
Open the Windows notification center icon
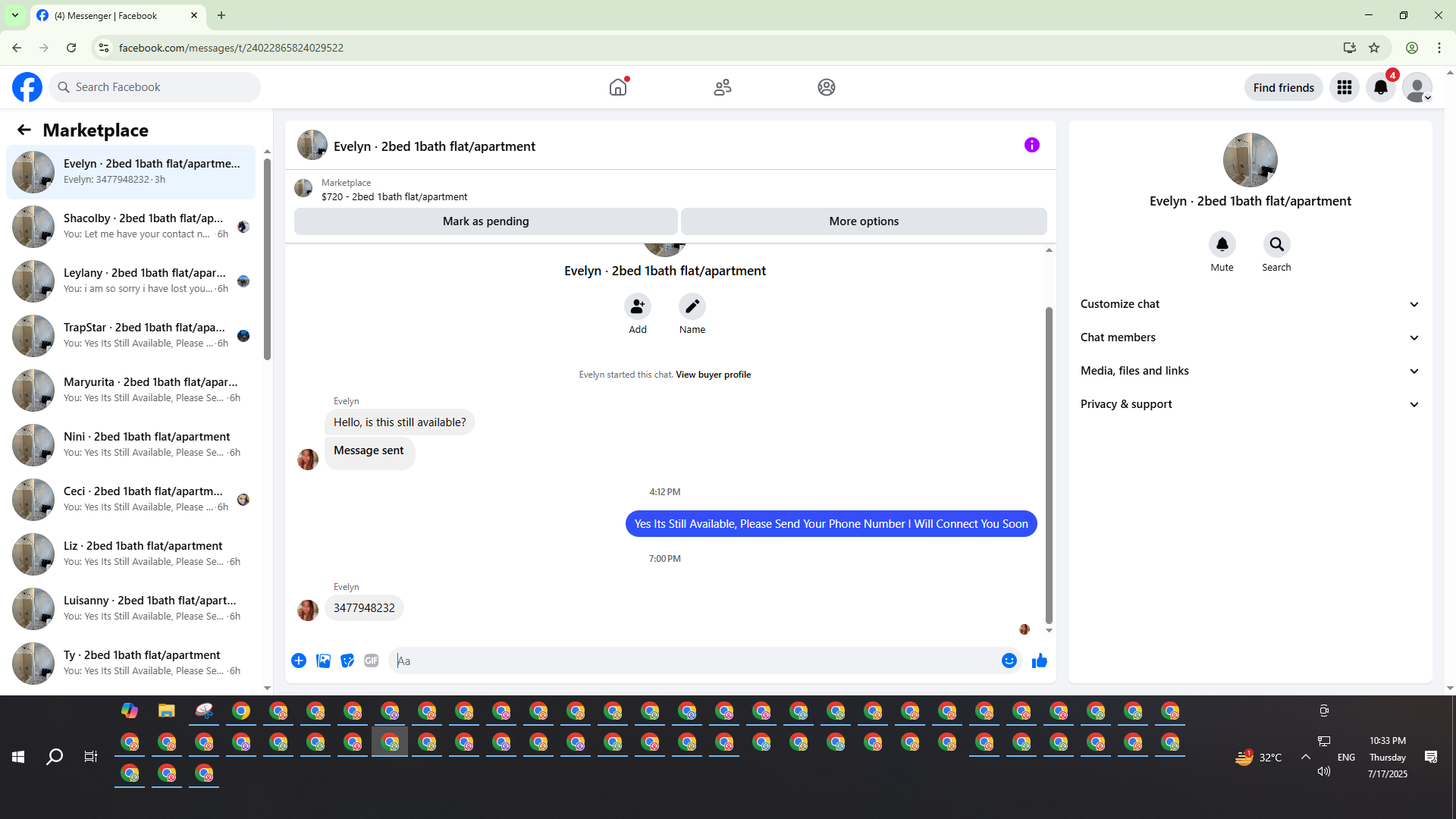[x=1431, y=757]
